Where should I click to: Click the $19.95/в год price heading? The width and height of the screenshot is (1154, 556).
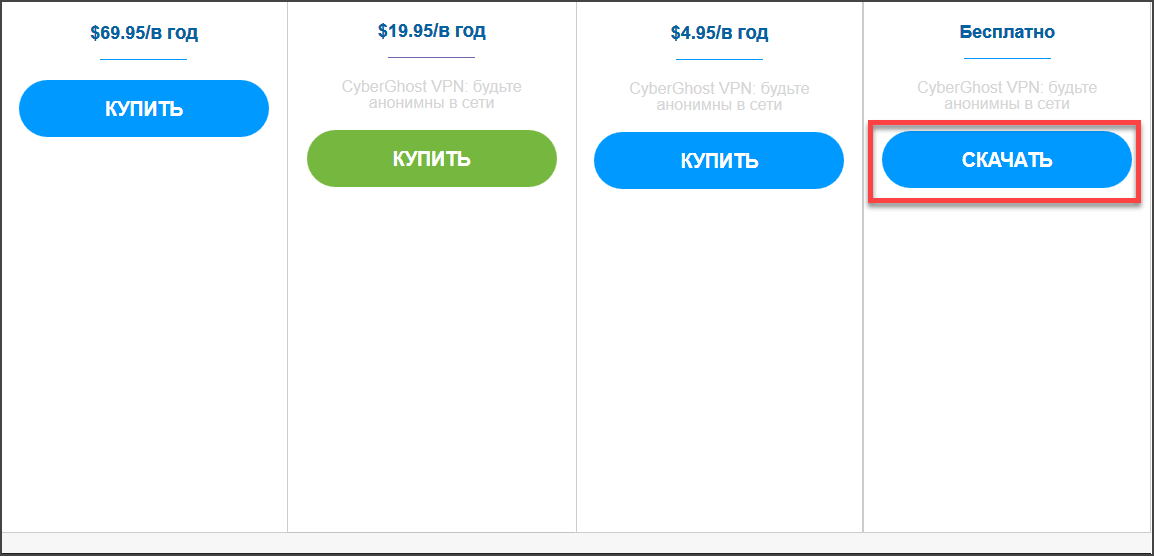tap(432, 31)
